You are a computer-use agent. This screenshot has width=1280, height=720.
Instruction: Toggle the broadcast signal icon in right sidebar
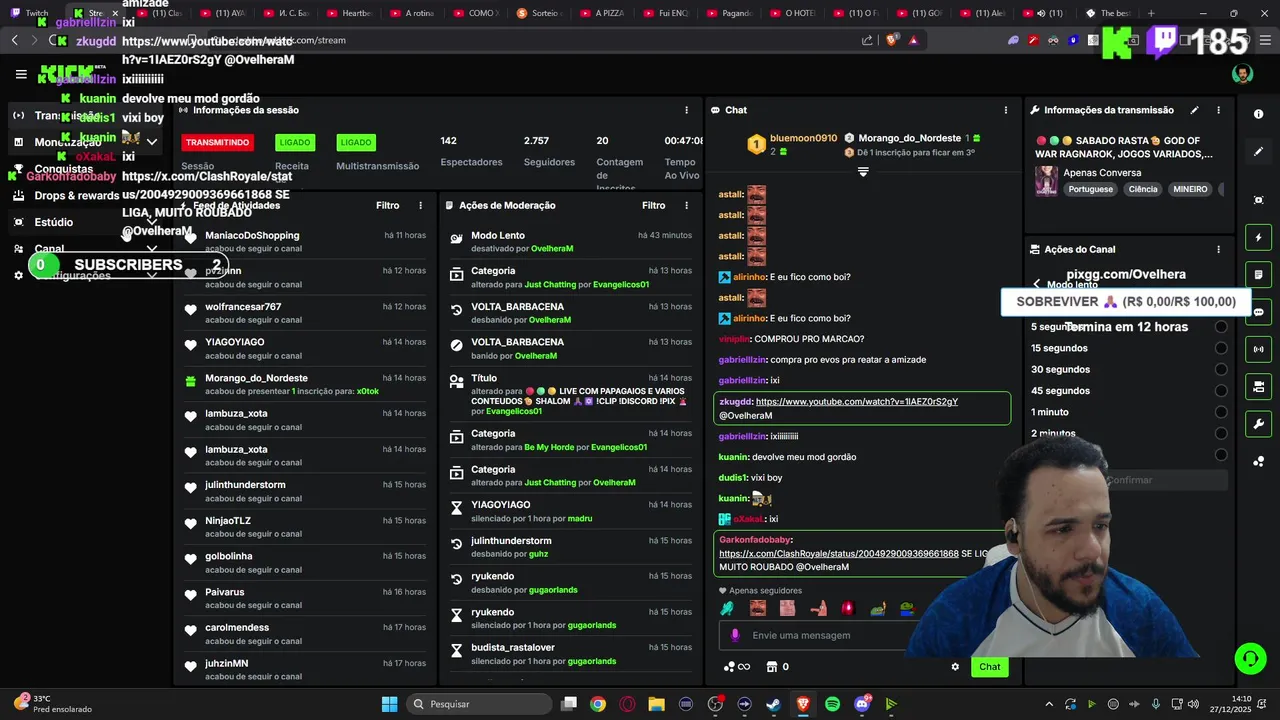click(x=1259, y=349)
